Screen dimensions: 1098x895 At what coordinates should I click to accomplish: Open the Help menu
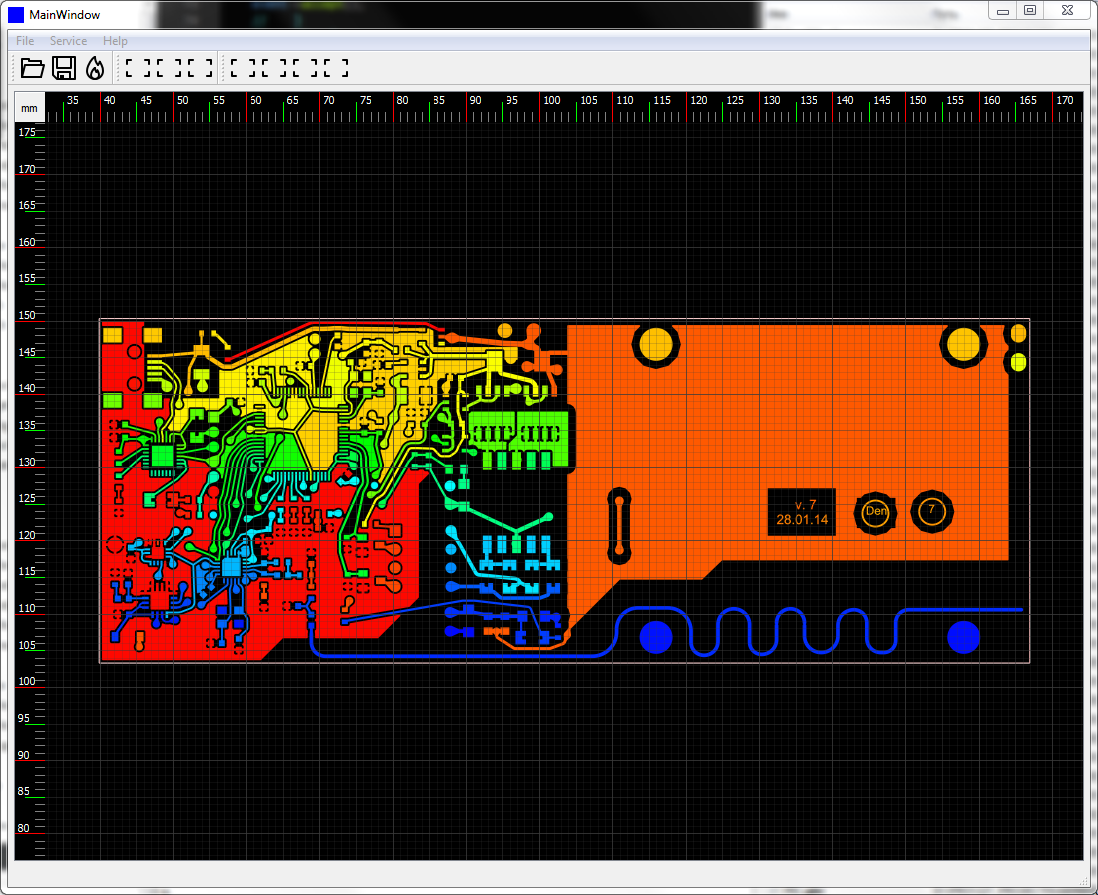(116, 41)
